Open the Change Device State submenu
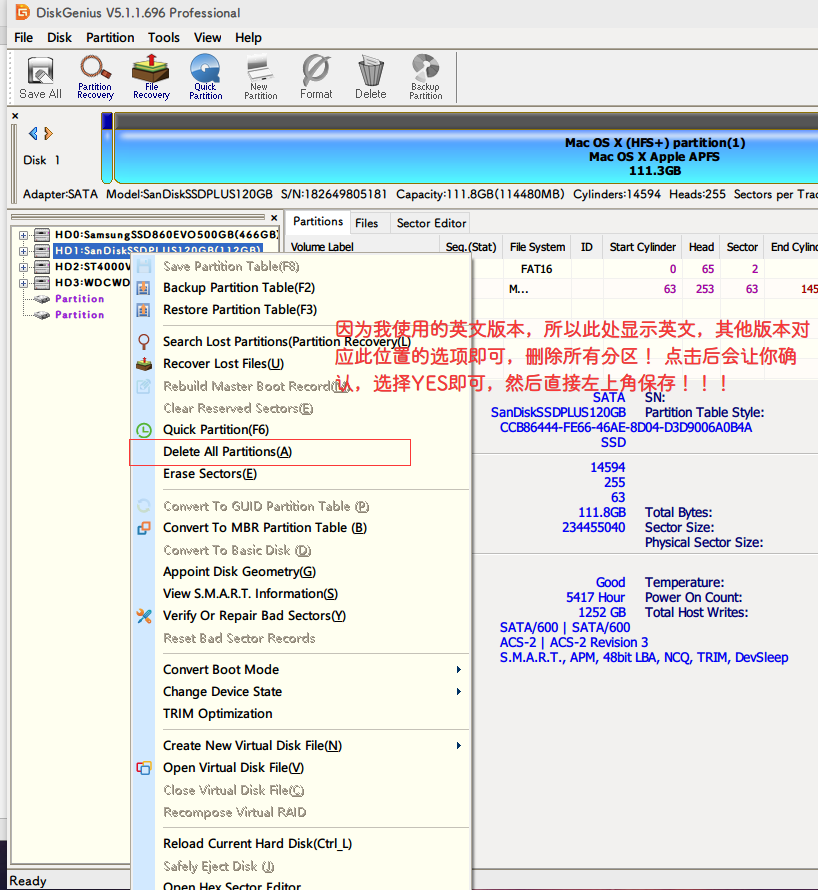This screenshot has height=890, width=818. (312, 692)
